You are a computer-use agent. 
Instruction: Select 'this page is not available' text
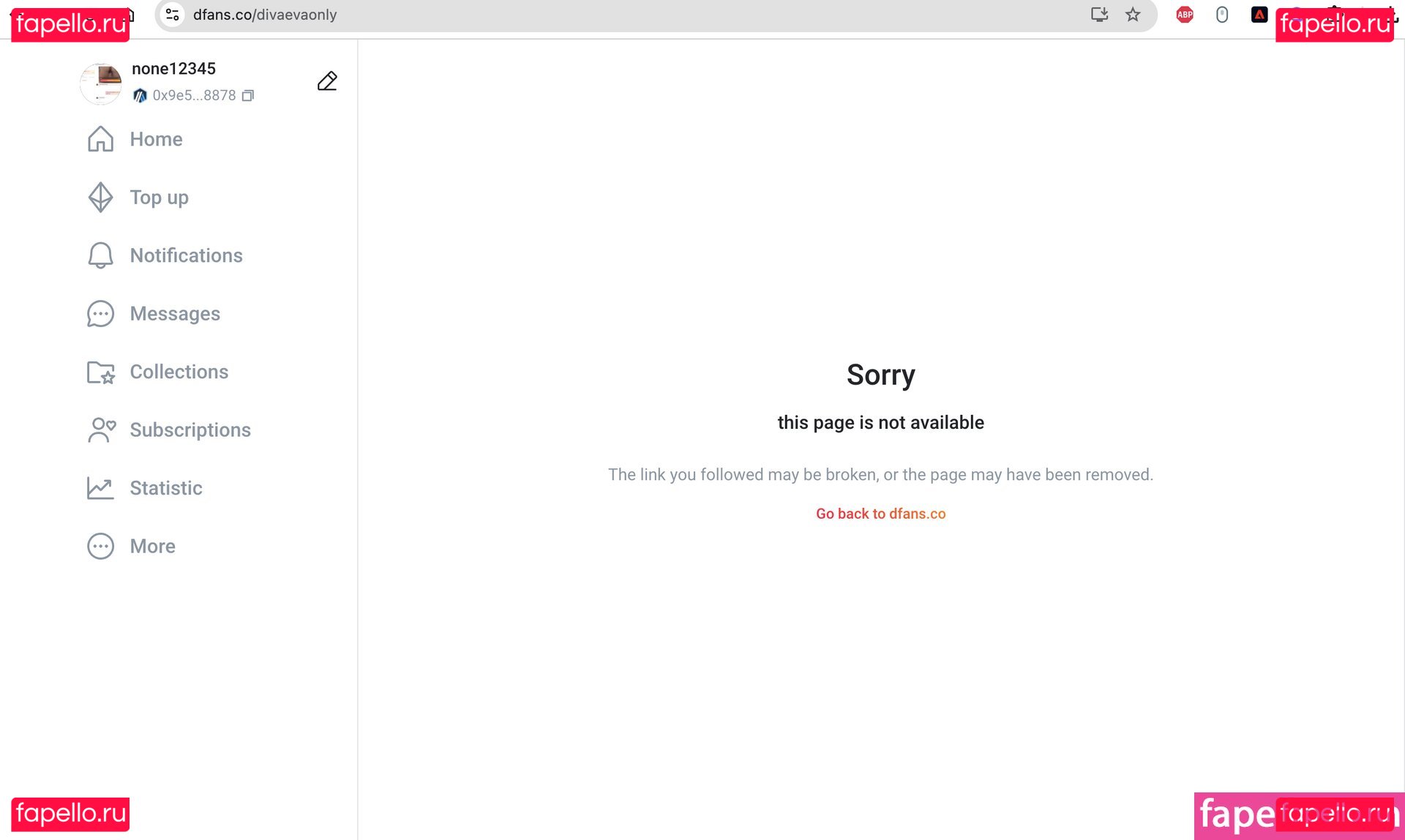click(880, 423)
